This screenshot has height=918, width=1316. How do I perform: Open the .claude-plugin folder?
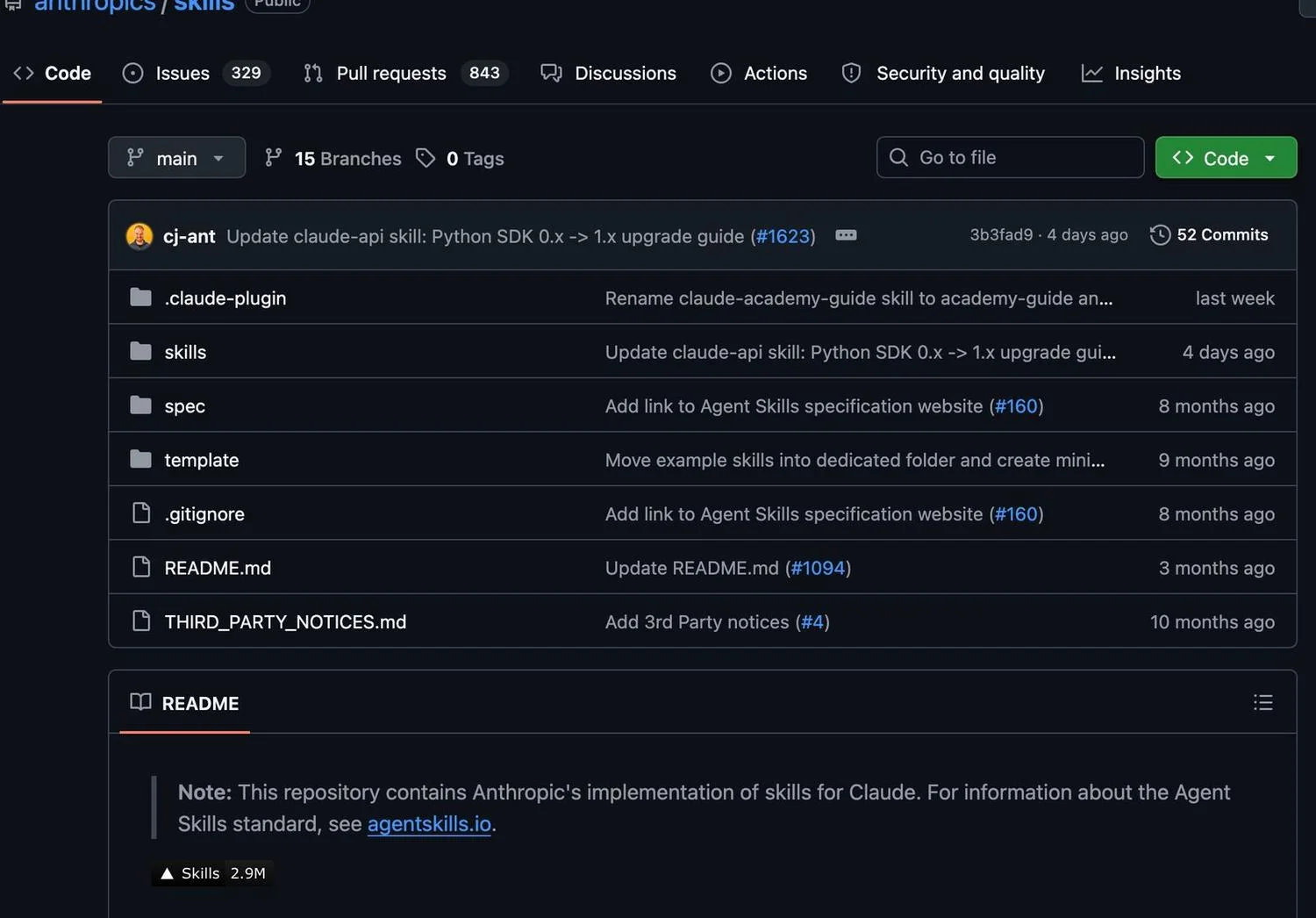(x=225, y=298)
